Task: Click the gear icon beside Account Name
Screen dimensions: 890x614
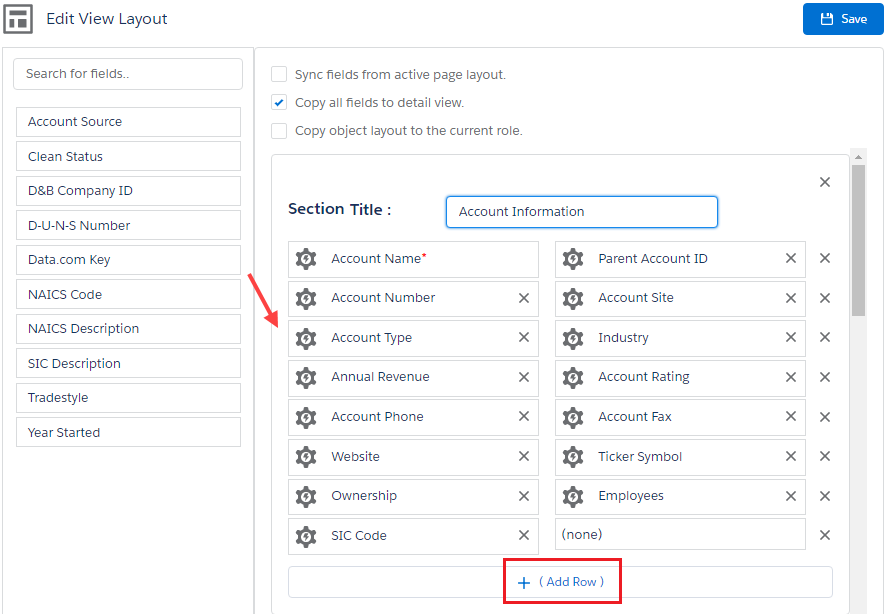Action: 306,259
